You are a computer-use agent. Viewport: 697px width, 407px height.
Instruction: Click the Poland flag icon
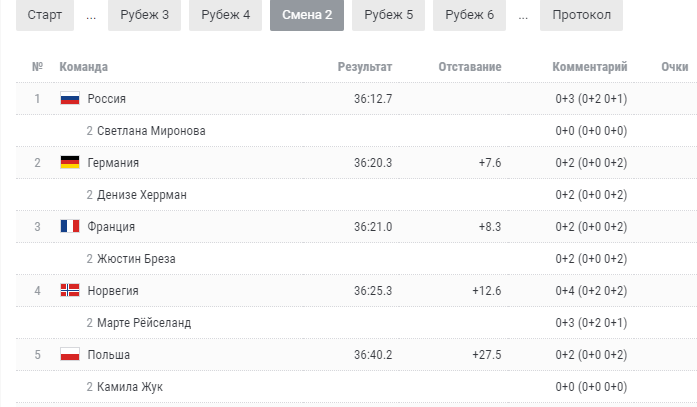click(x=70, y=354)
